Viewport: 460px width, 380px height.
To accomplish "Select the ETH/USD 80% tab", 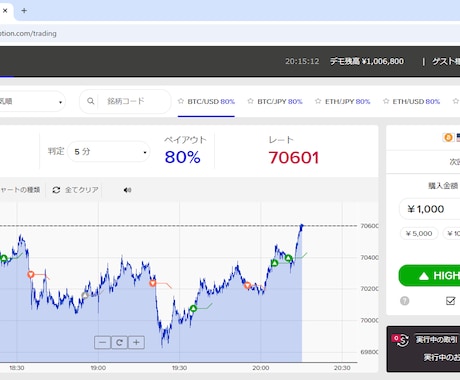I will pos(416,101).
